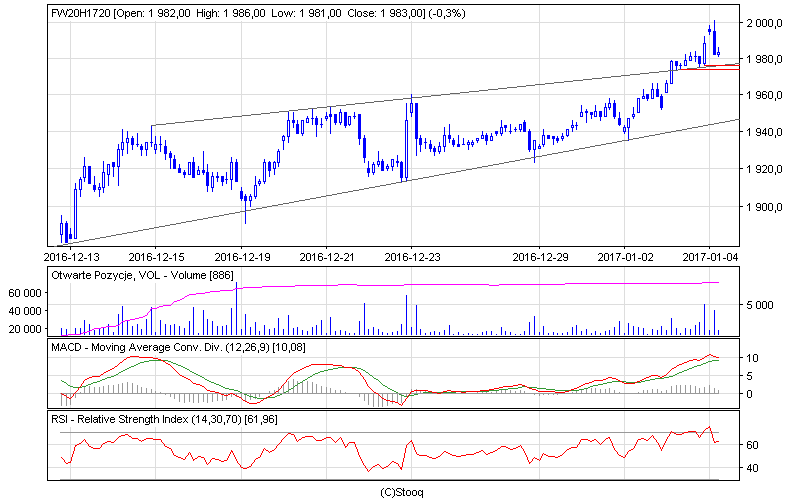The width and height of the screenshot is (800, 500).
Task: Click the red horizontal support line
Action: click(710, 68)
